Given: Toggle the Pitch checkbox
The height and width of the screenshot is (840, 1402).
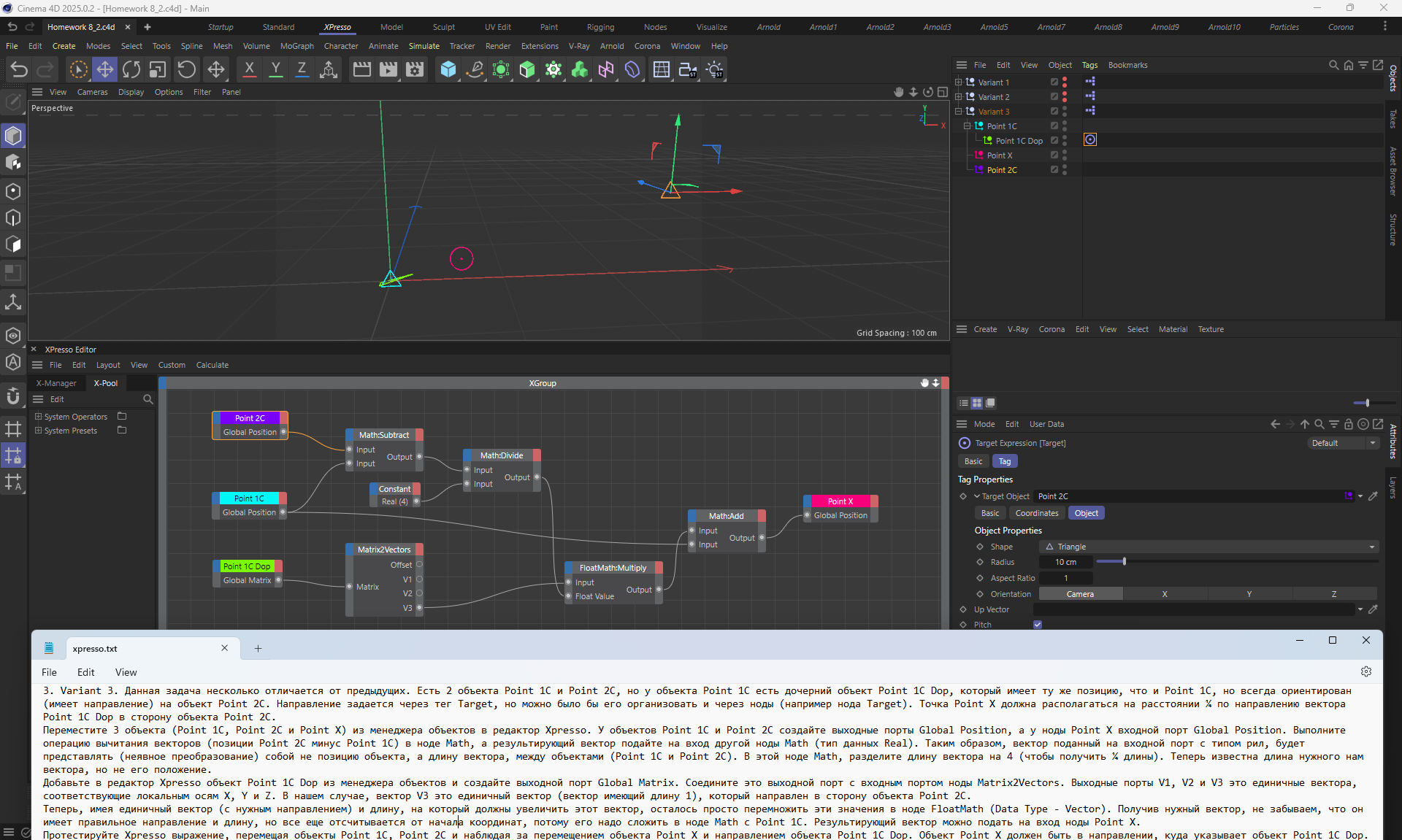Looking at the screenshot, I should [1038, 625].
